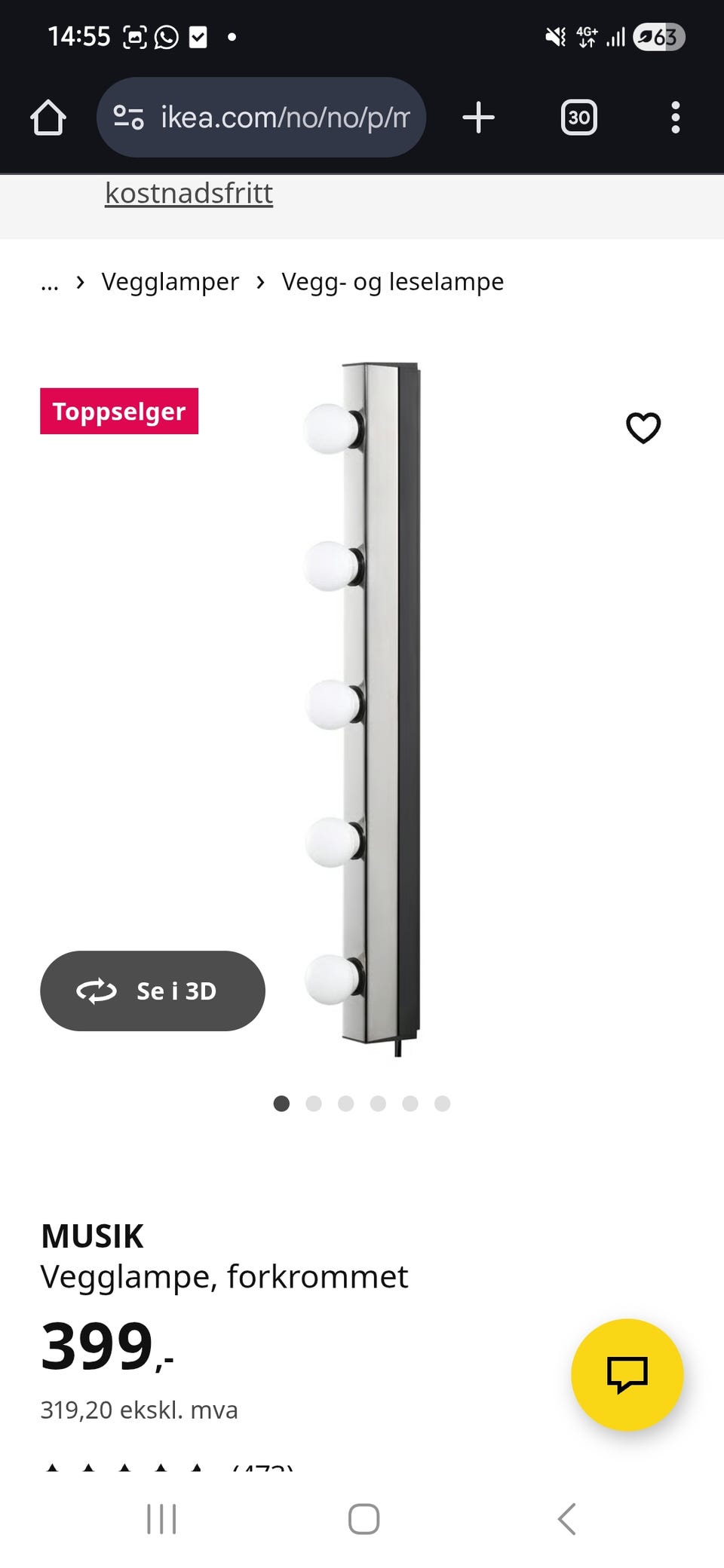Tap the browser home icon
The image size is (724, 1568).
pyautogui.click(x=48, y=118)
